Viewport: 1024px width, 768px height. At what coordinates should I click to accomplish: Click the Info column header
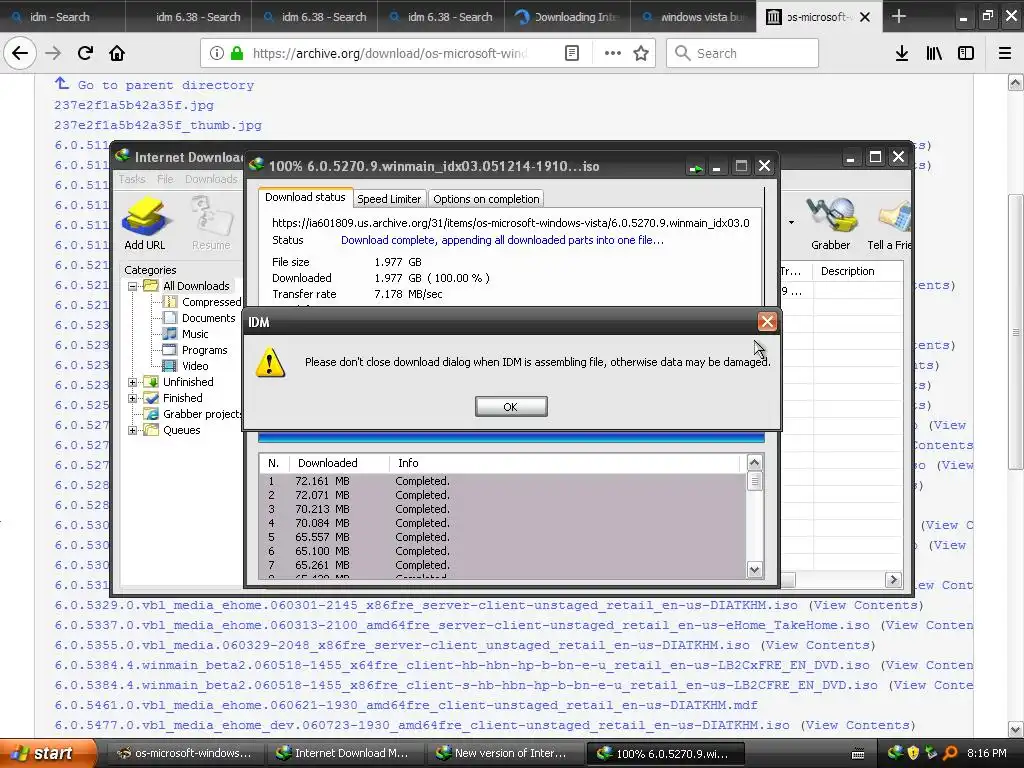[408, 463]
